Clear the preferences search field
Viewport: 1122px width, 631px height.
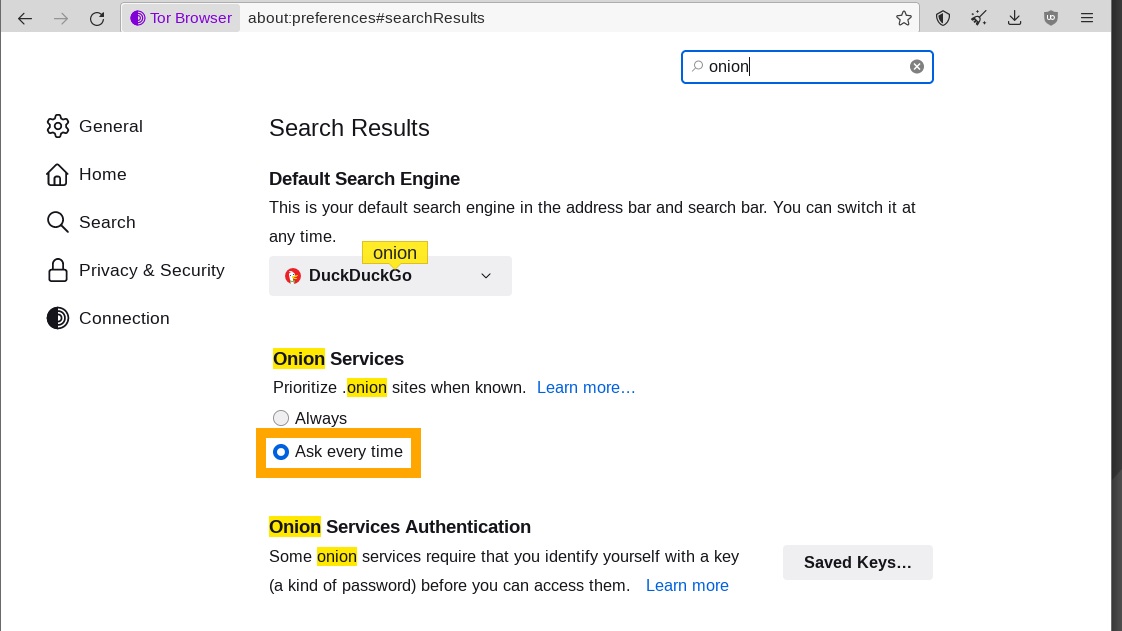point(916,67)
